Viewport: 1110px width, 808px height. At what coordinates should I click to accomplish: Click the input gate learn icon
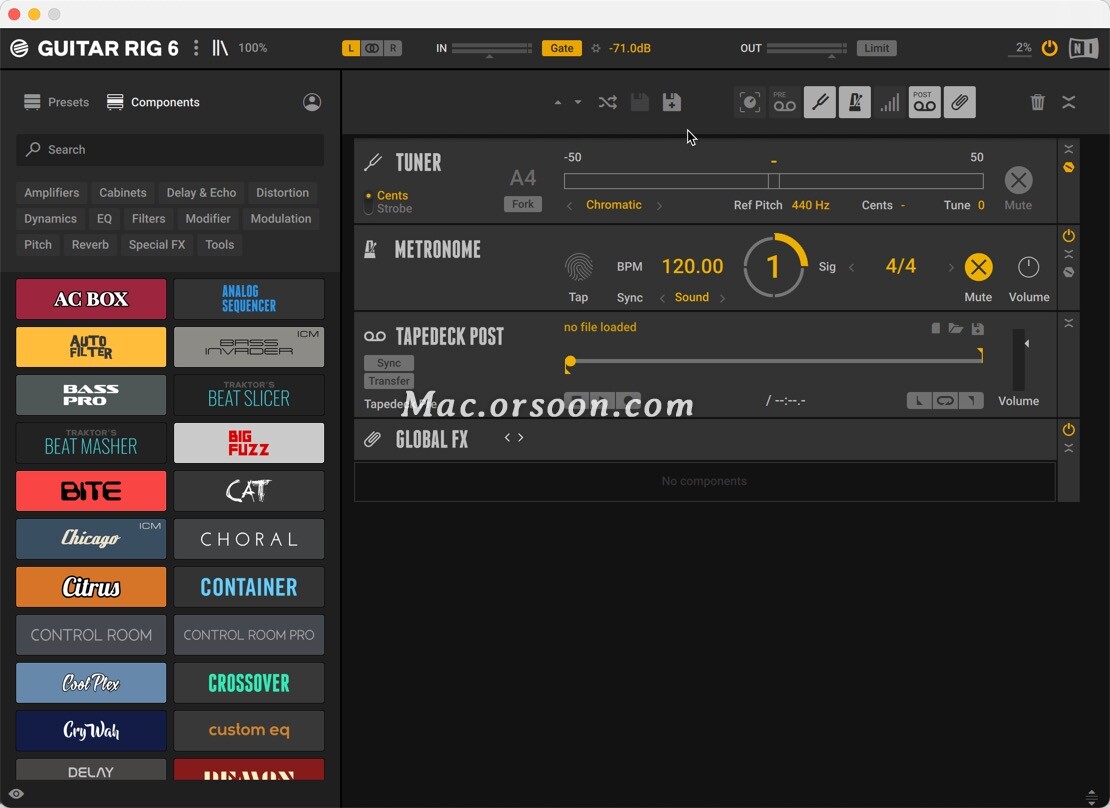click(x=595, y=48)
